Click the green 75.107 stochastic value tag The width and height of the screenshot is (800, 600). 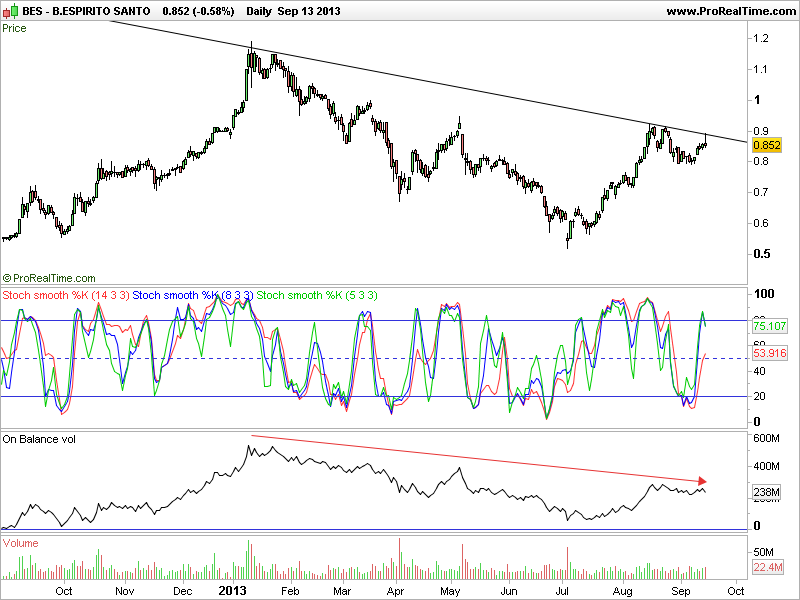770,326
